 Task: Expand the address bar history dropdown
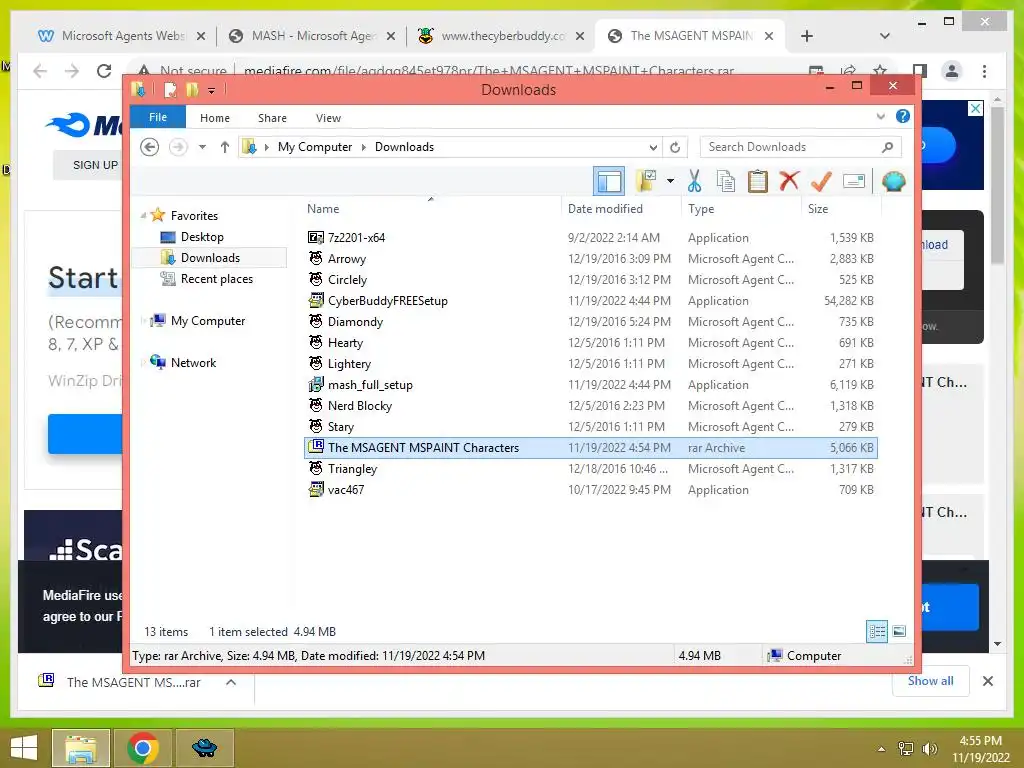coord(653,147)
